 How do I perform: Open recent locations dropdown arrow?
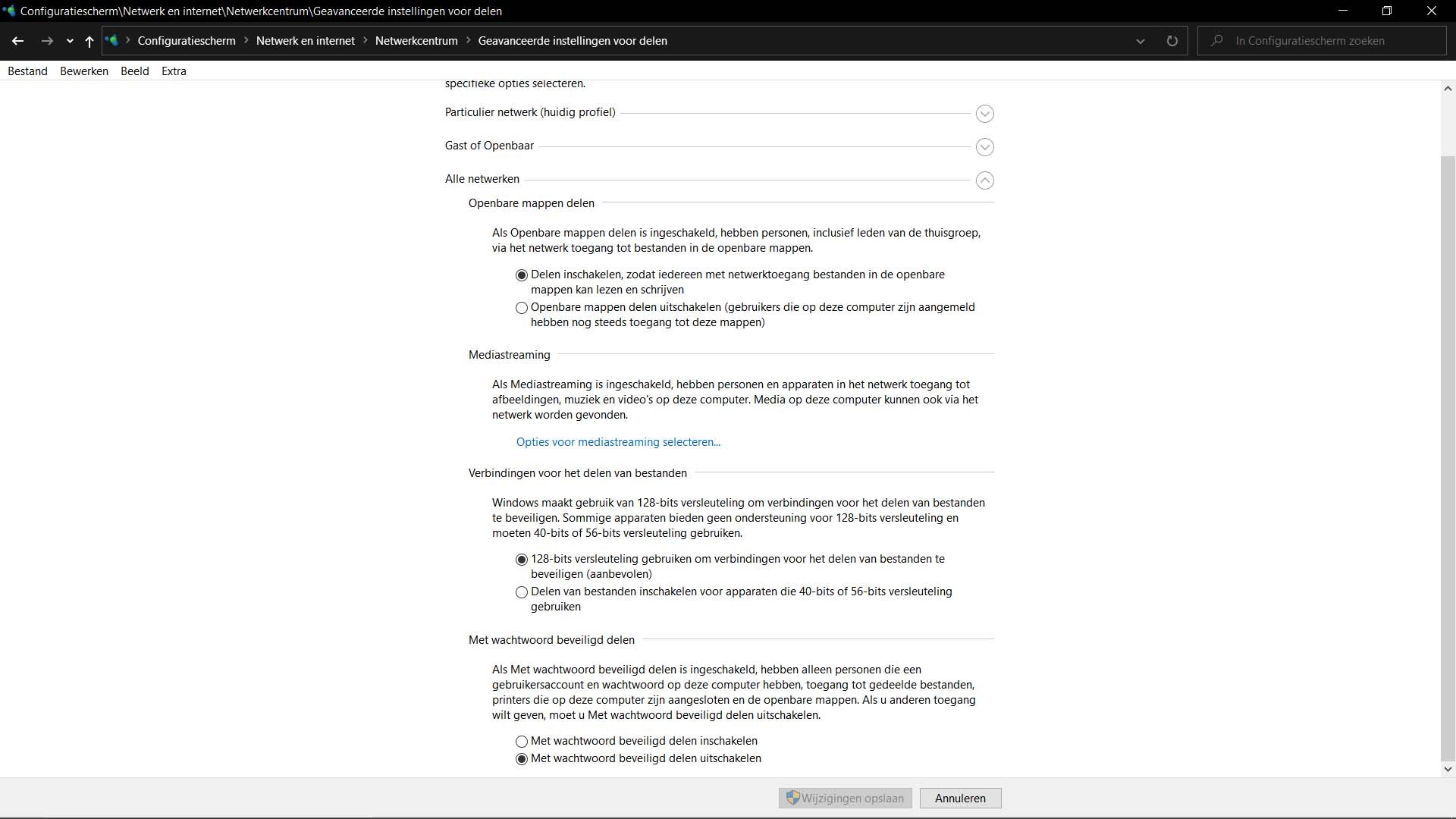(x=70, y=41)
